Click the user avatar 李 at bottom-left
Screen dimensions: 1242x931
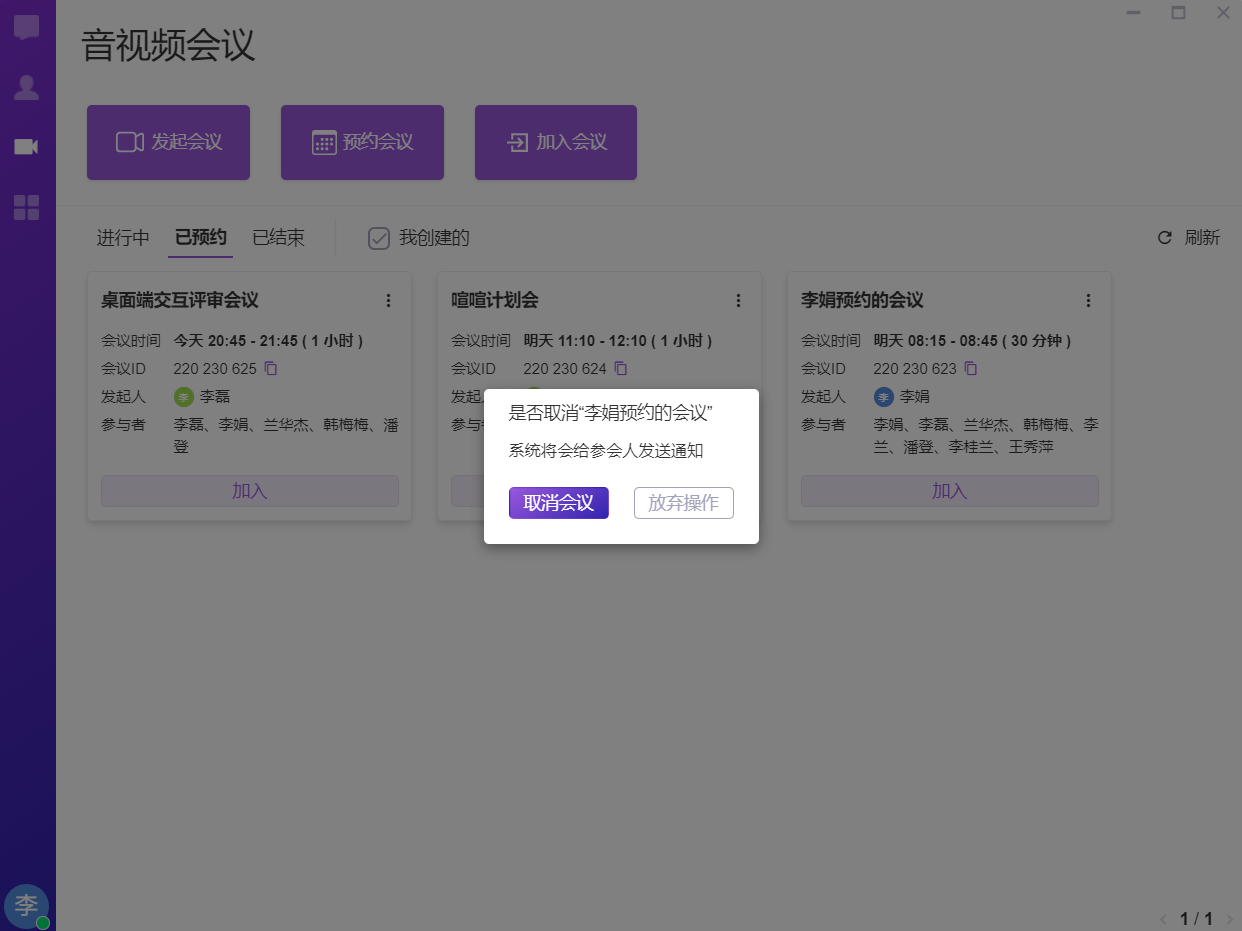26,905
